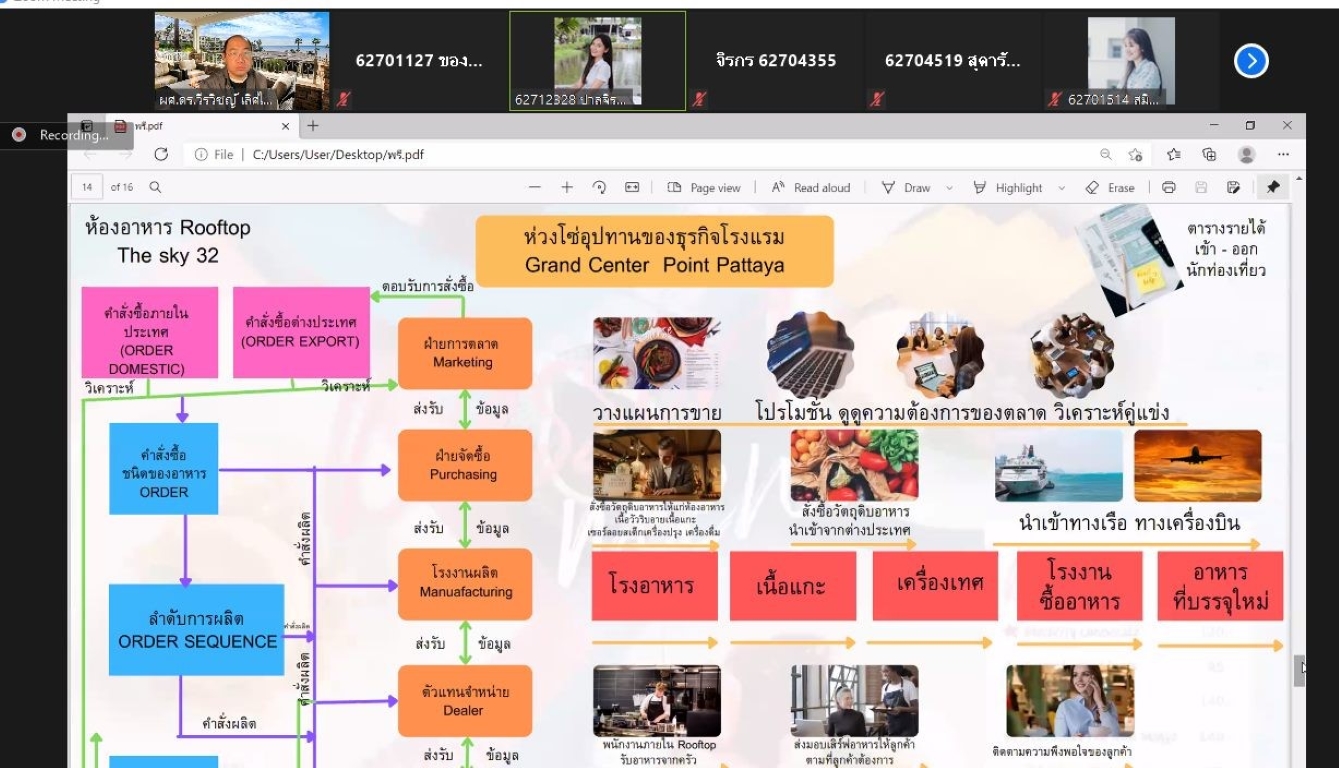1339x768 pixels.
Task: Select participant 62712328 video tile
Action: pyautogui.click(x=598, y=61)
